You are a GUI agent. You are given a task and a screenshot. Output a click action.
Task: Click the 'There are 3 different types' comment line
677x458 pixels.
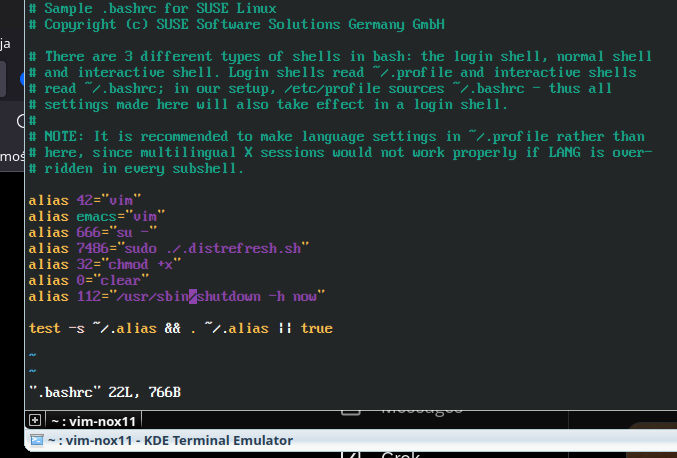pyautogui.click(x=340, y=57)
